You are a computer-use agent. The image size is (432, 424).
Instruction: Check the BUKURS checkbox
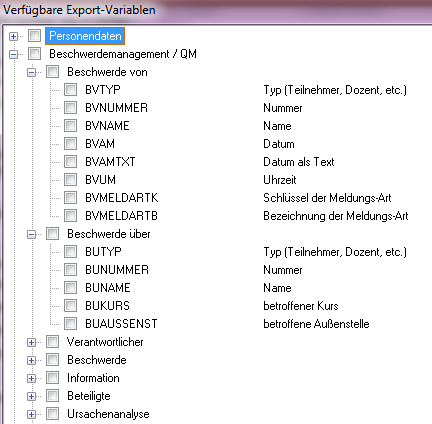pos(71,306)
